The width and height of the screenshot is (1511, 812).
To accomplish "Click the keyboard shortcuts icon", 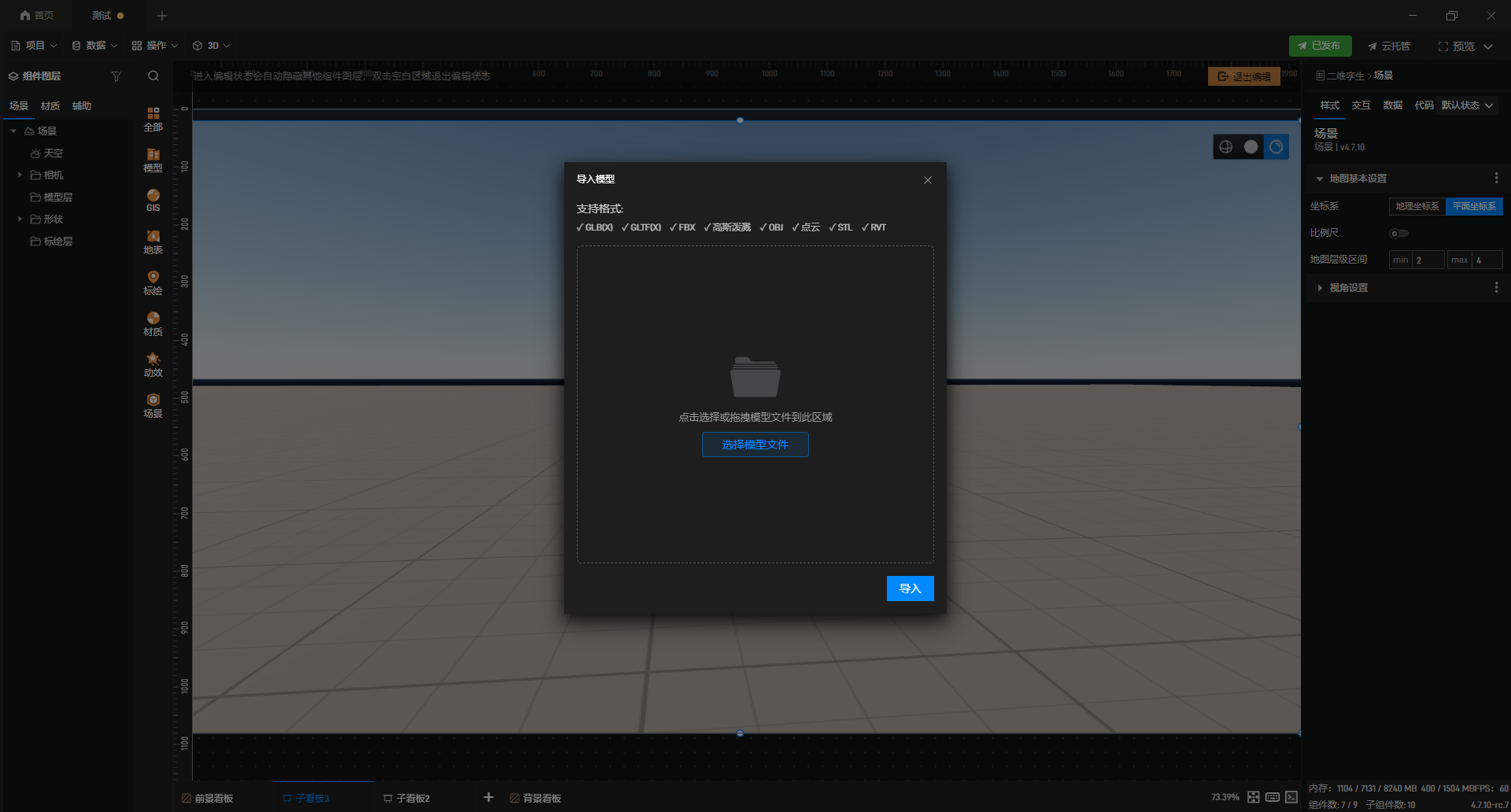I will [1273, 797].
